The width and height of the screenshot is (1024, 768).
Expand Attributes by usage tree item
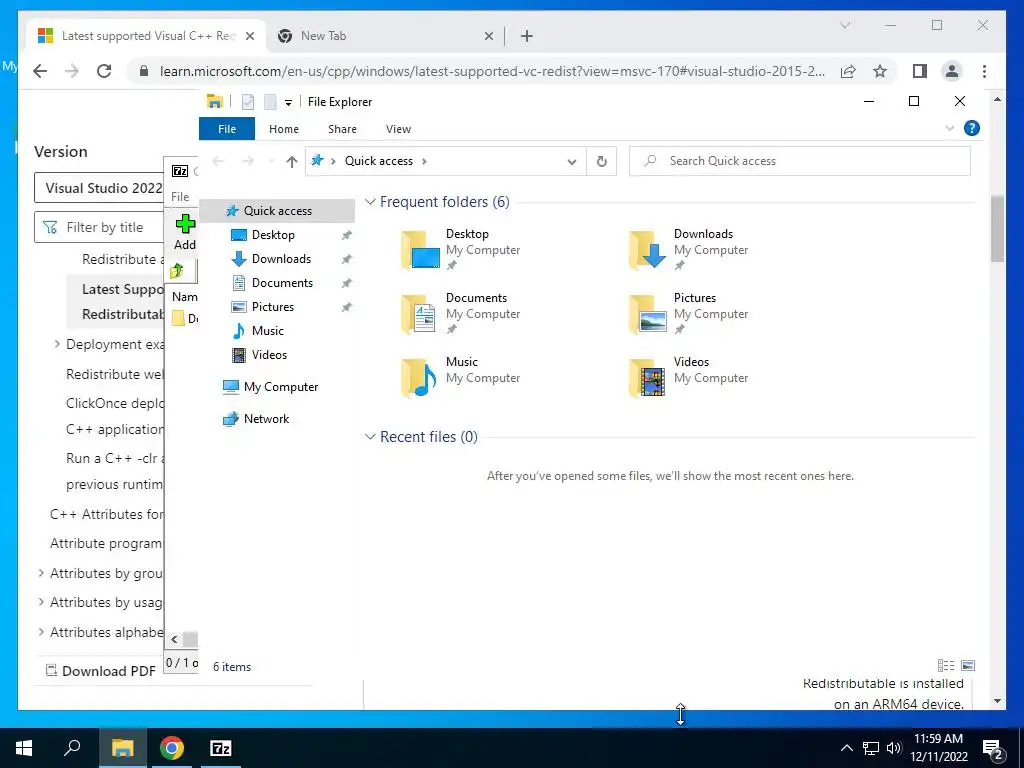(x=41, y=602)
